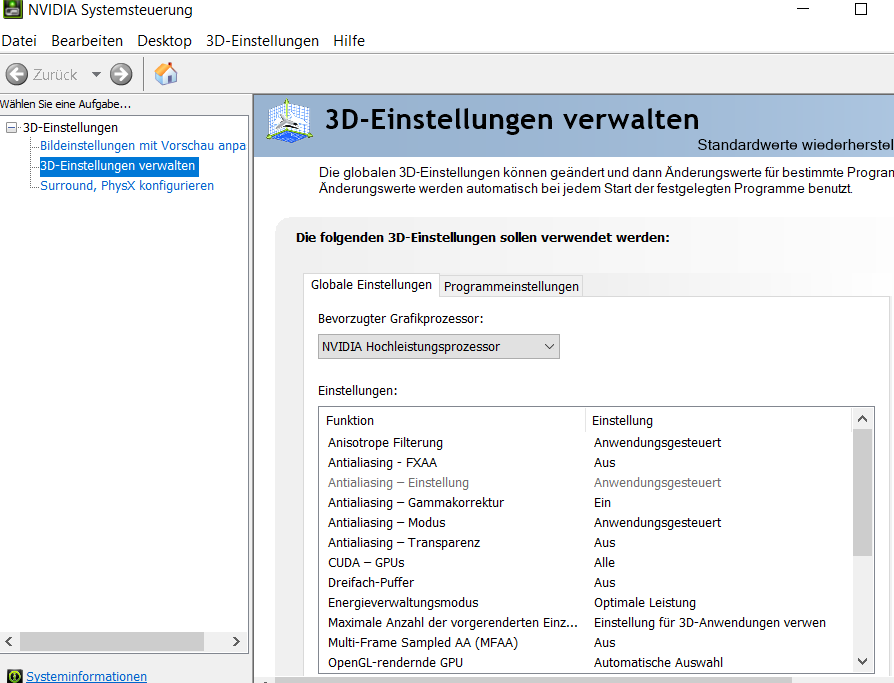Select the OpenGL-rendernde GPU row
This screenshot has height=683, width=894.
pyautogui.click(x=585, y=662)
